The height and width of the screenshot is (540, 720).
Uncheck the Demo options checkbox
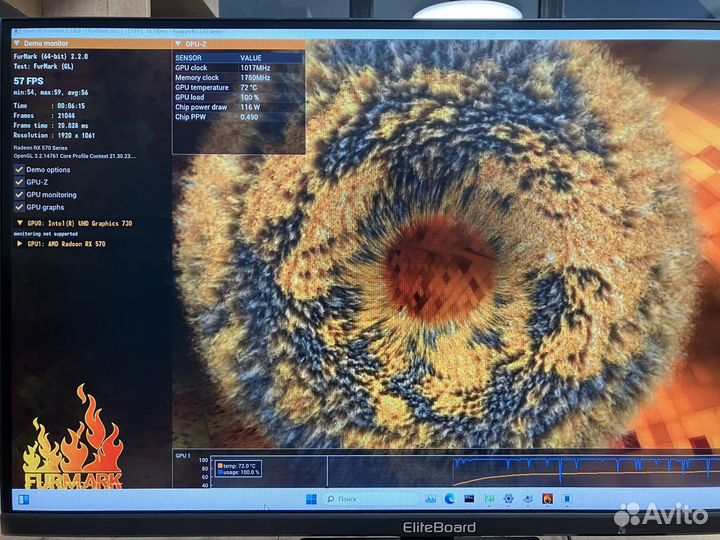click(19, 170)
